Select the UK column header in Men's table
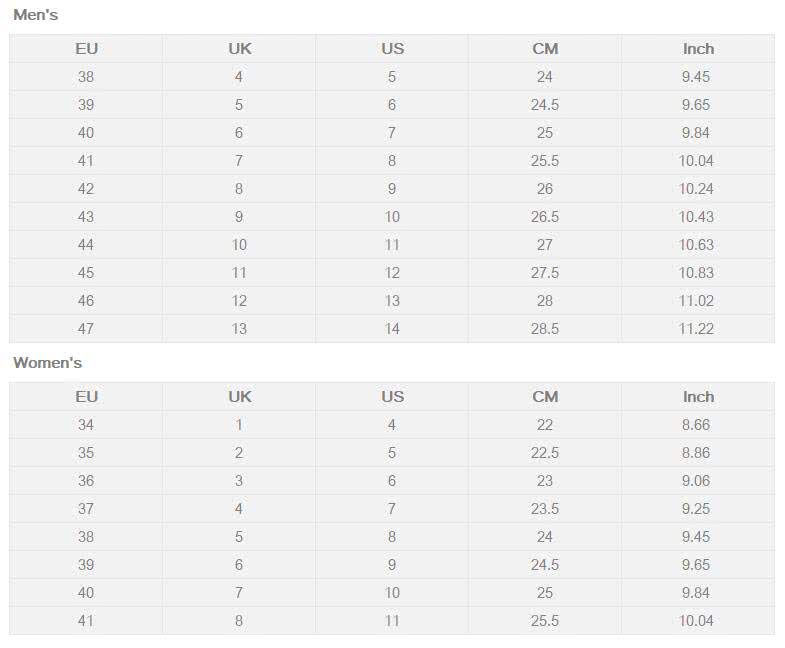 pos(239,49)
